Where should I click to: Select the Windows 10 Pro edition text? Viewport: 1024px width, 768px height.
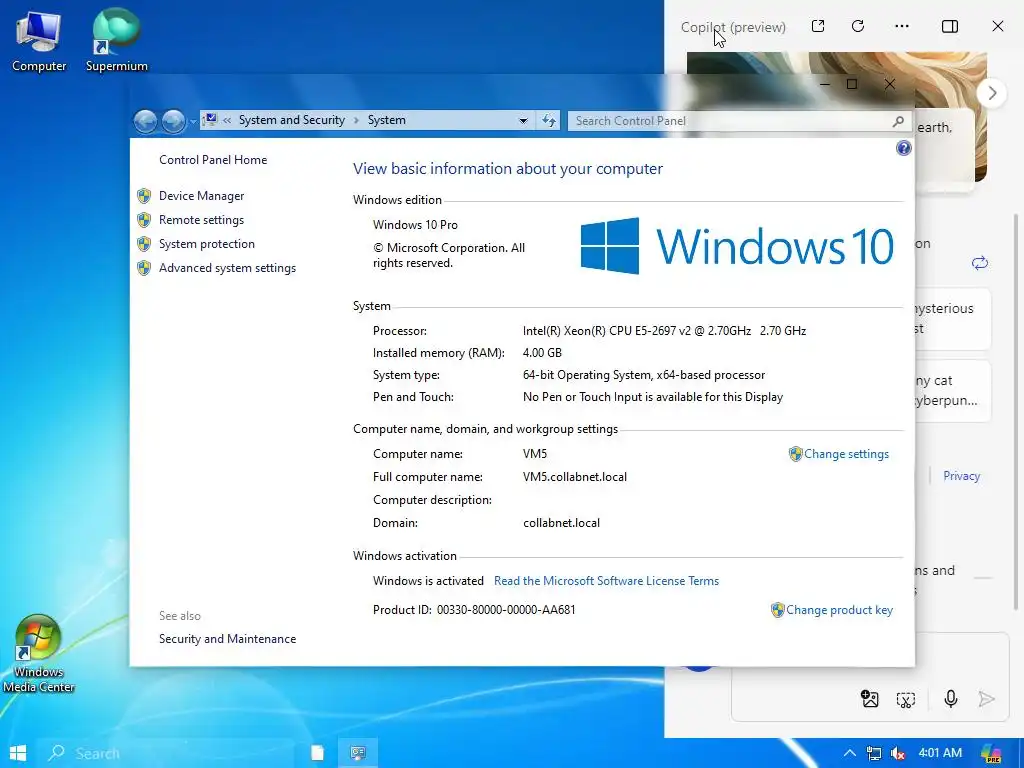coord(415,225)
